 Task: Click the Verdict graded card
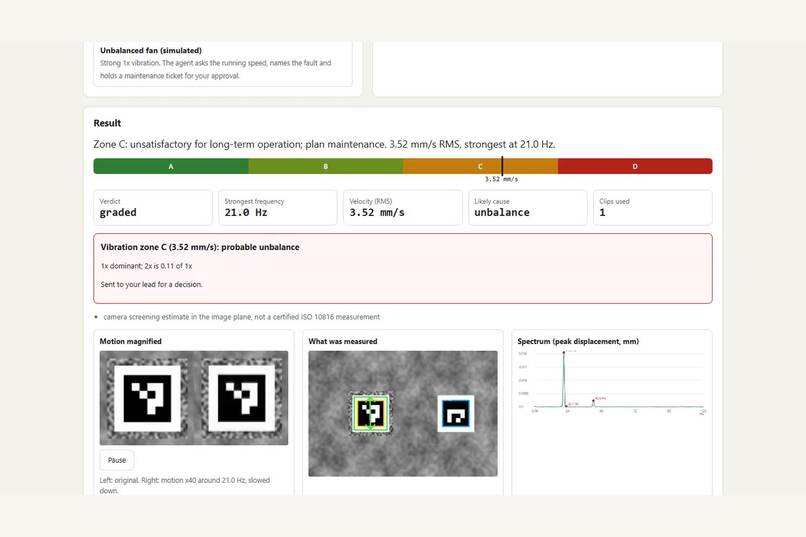point(153,208)
